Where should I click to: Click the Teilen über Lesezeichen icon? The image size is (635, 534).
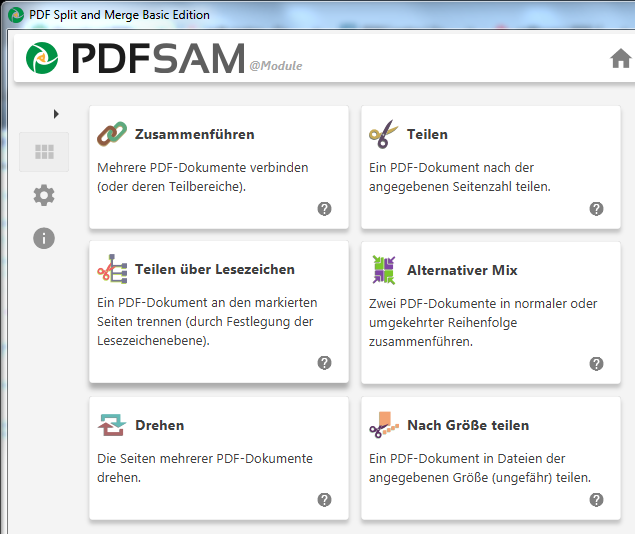pos(112,269)
